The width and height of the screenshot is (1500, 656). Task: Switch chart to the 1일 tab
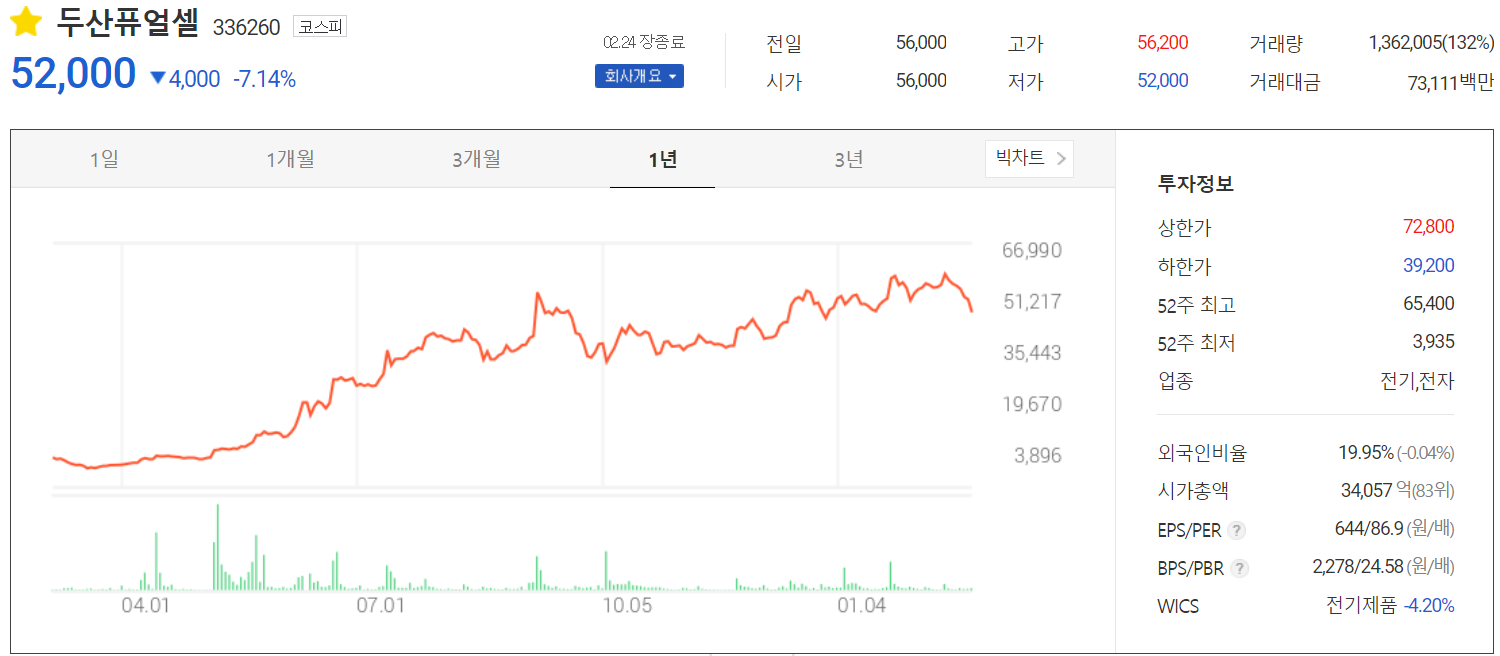click(104, 159)
